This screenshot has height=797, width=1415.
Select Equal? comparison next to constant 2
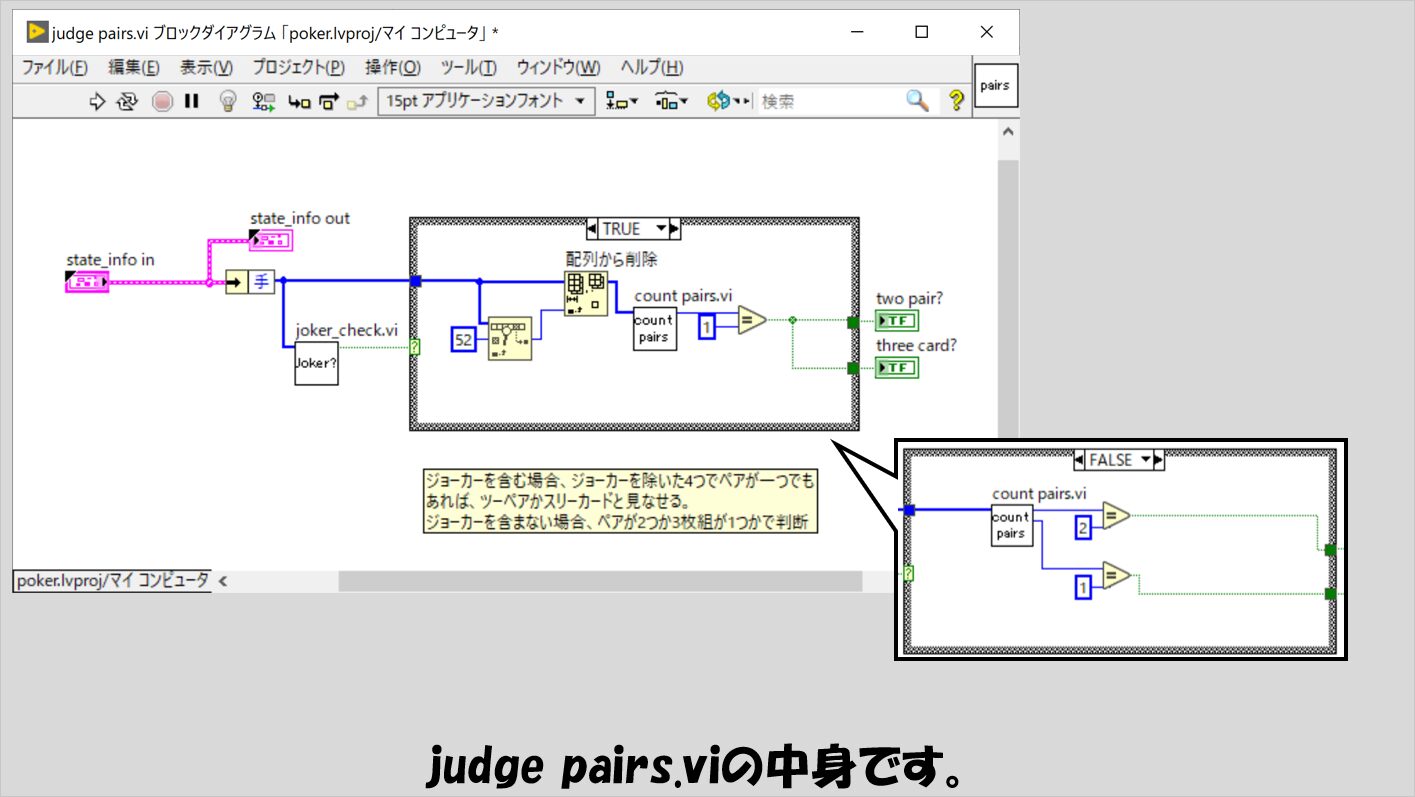1116,517
